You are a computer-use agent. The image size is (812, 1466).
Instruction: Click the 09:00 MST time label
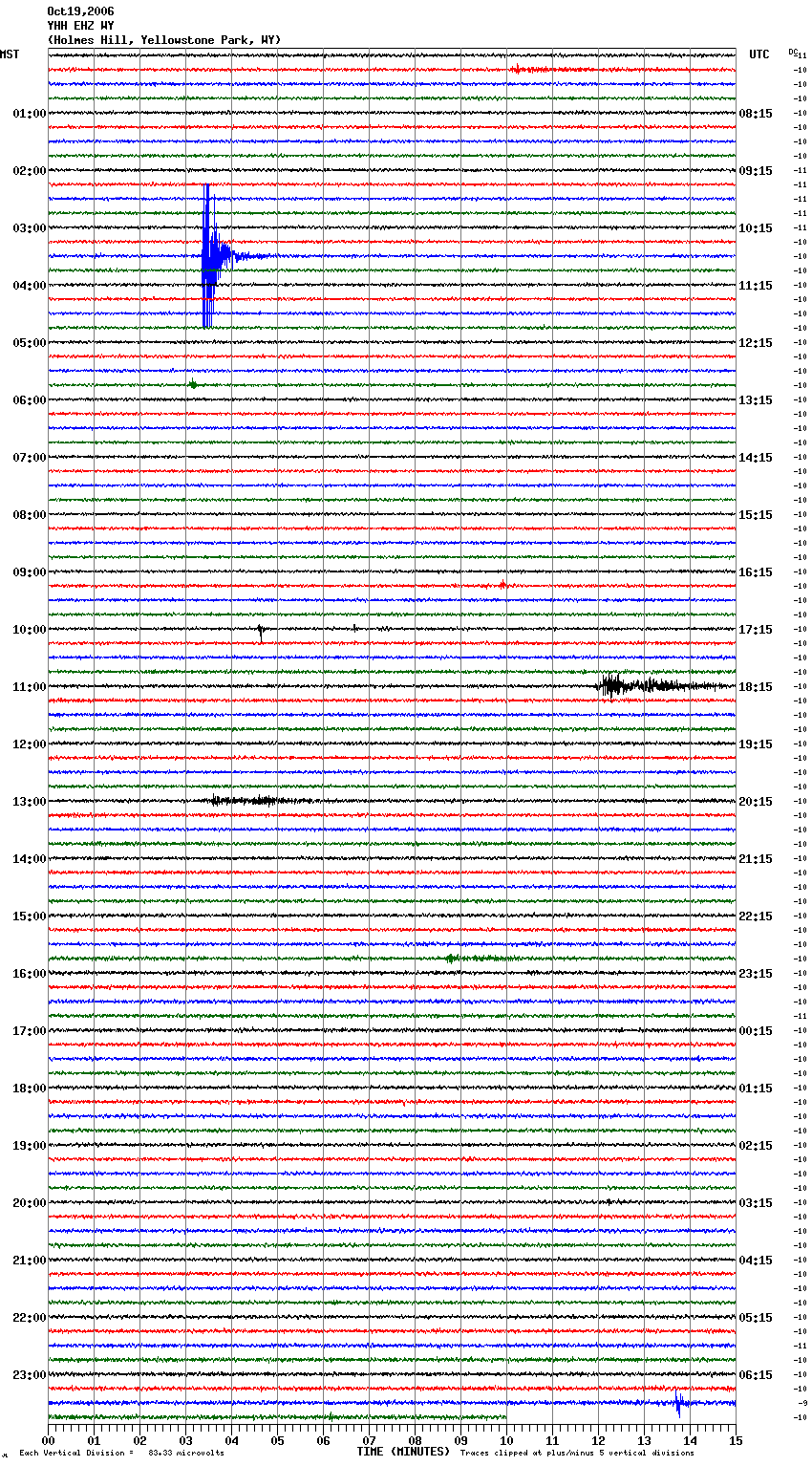pyautogui.click(x=30, y=572)
